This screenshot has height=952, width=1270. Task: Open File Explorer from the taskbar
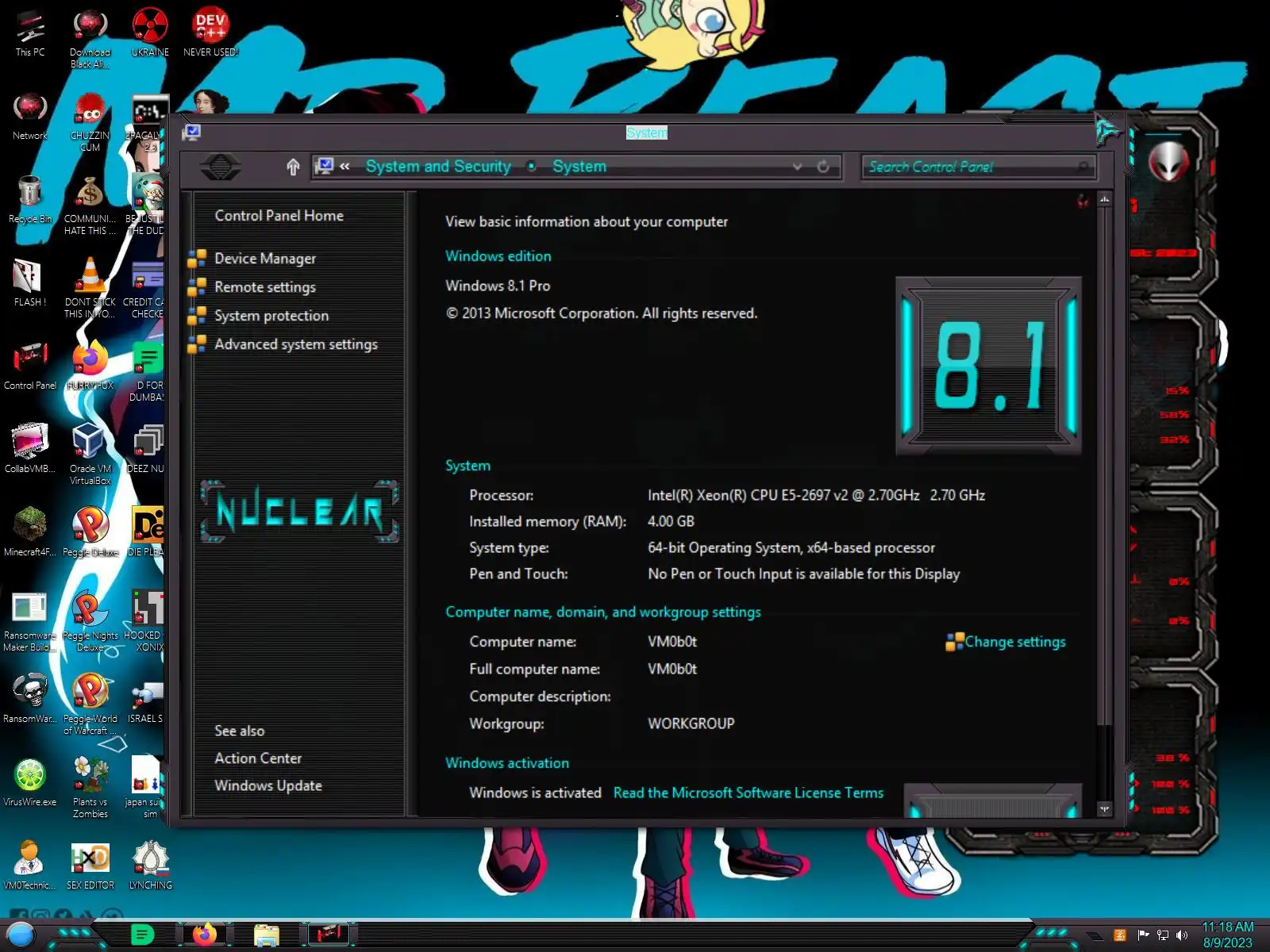[266, 935]
